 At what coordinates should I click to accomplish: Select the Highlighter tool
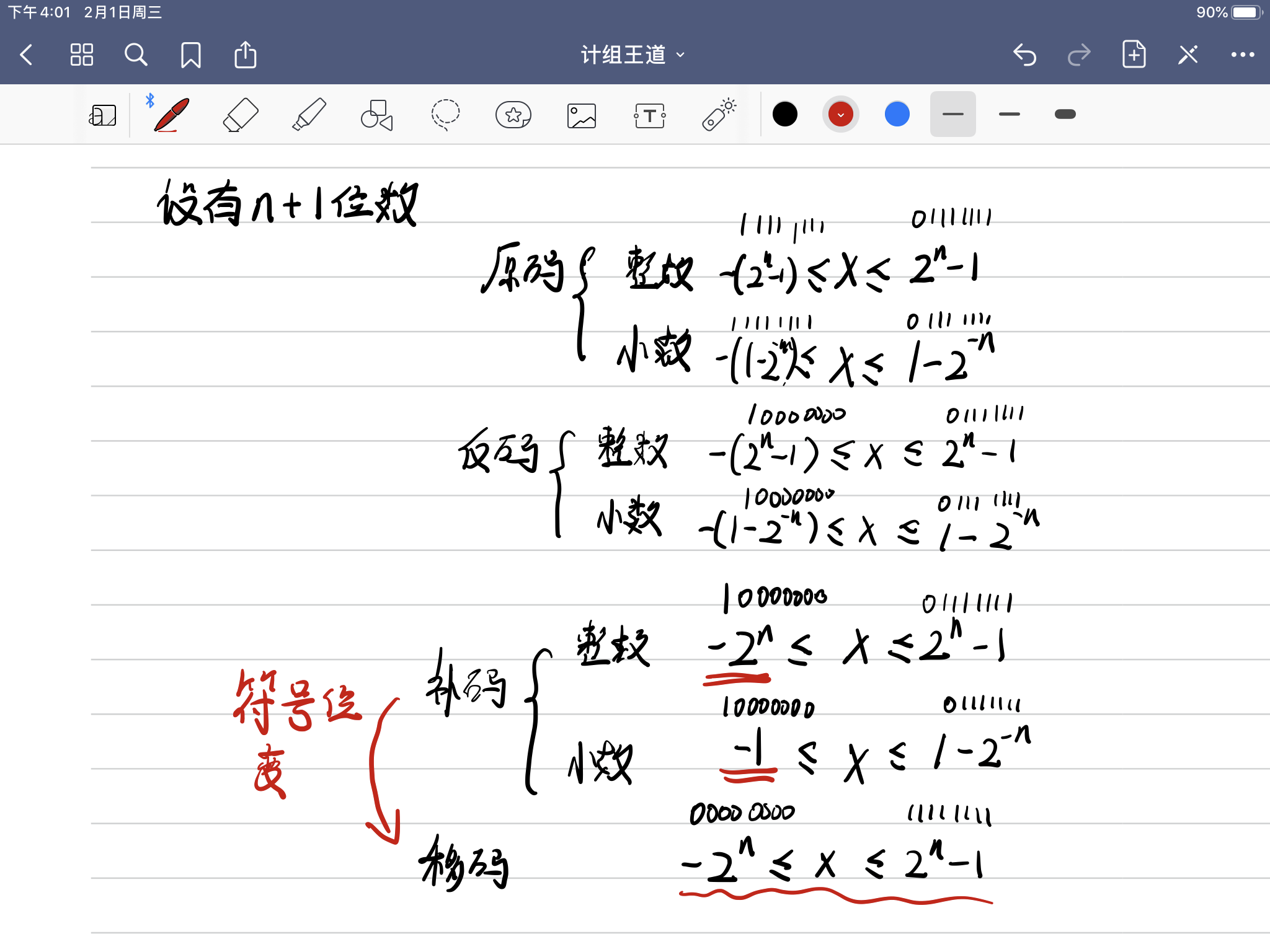point(309,115)
